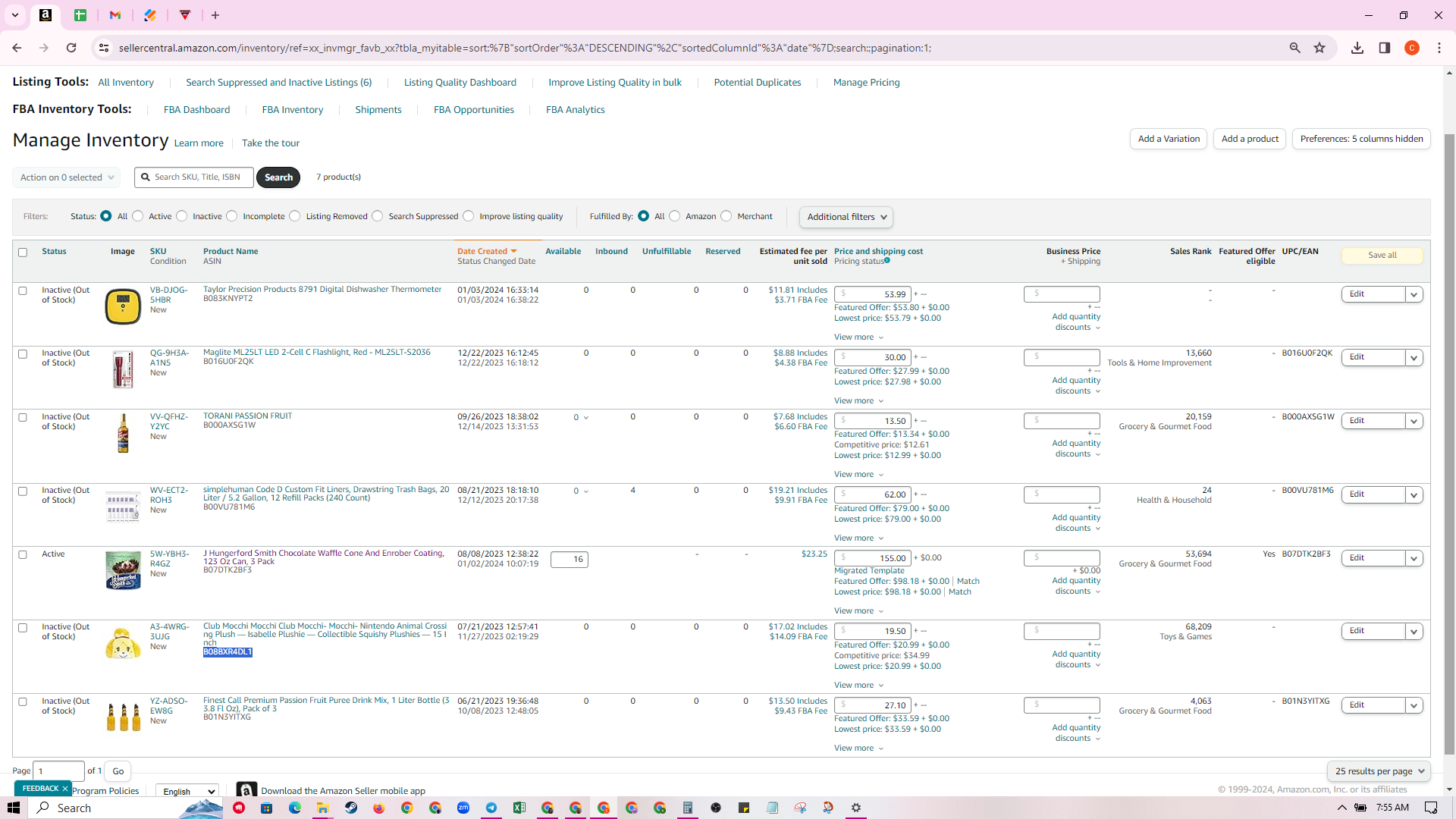Screen dimensions: 1456x819
Task: Expand View more for simplehuman Trash Bags row
Action: coord(859,538)
